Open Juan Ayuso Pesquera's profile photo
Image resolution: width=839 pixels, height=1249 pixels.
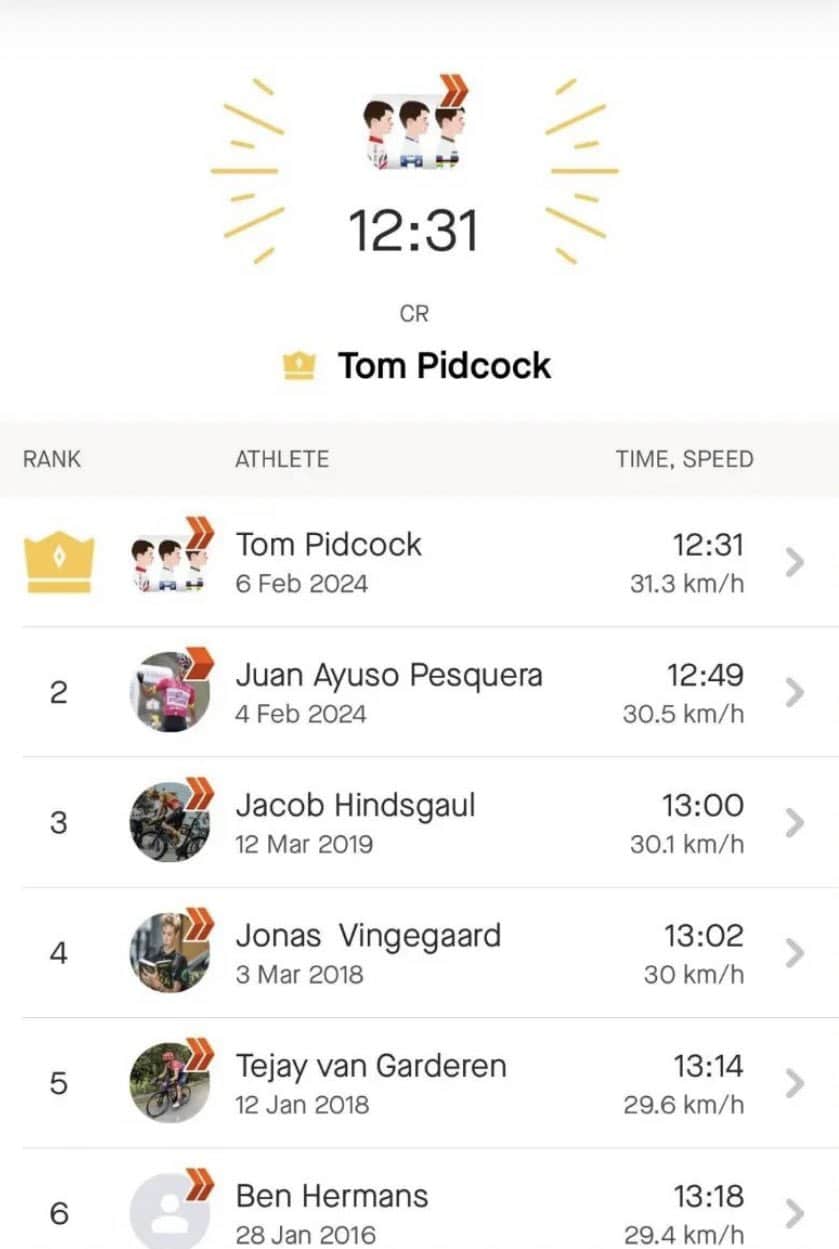click(170, 692)
